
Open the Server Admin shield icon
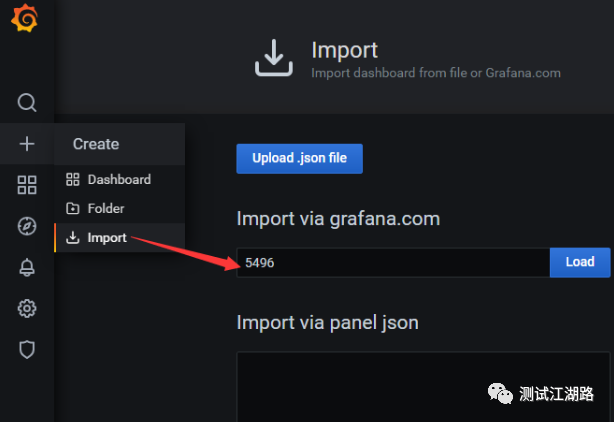click(x=27, y=350)
